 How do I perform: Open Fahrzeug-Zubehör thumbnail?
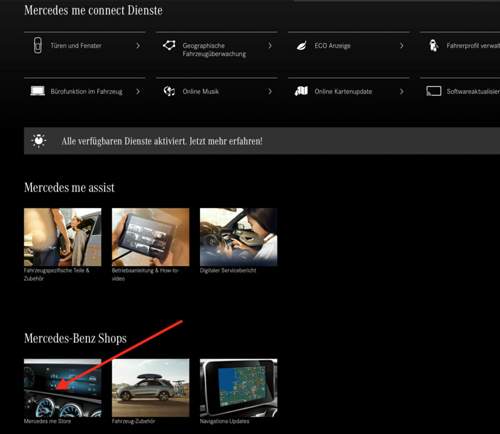click(x=151, y=388)
